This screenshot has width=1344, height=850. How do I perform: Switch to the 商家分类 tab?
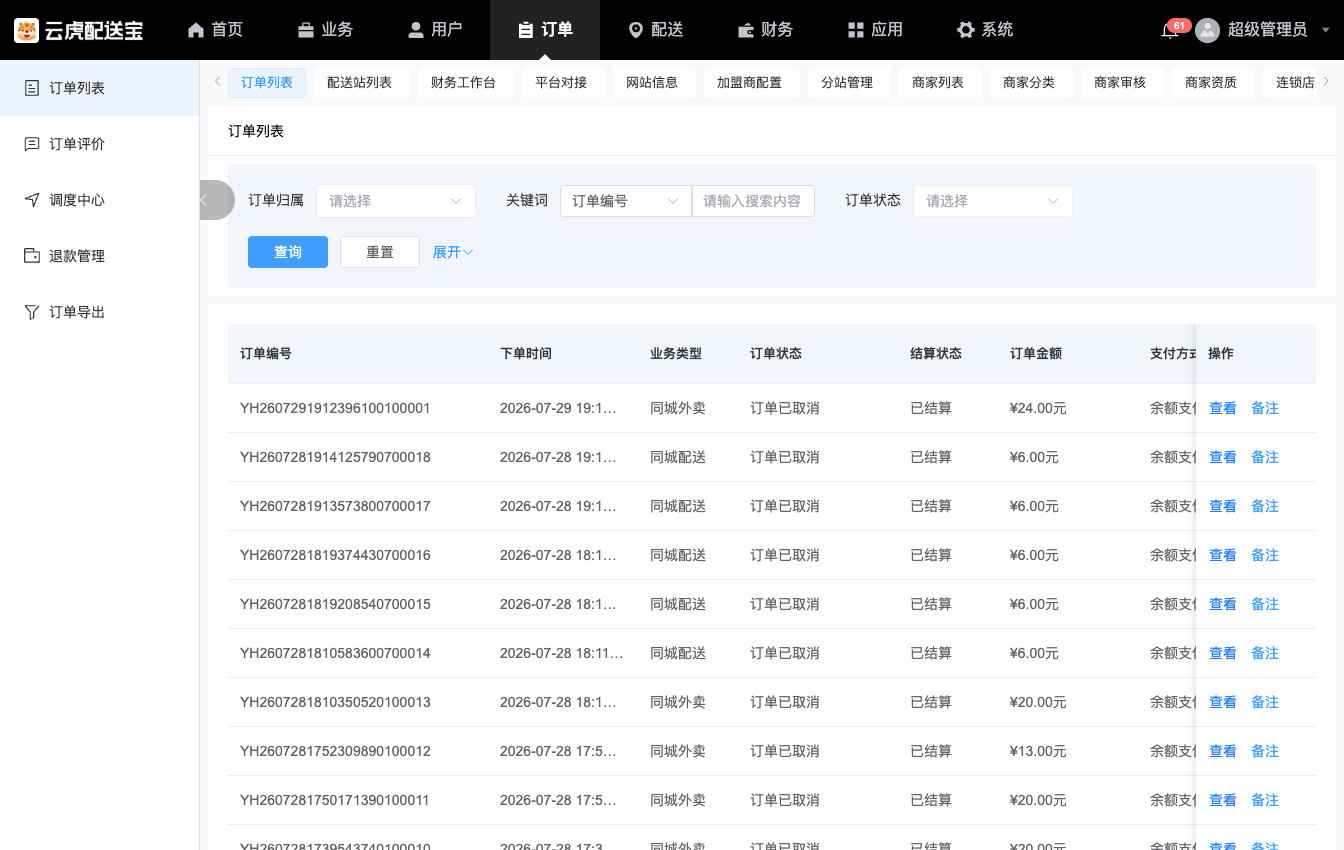pos(1029,83)
